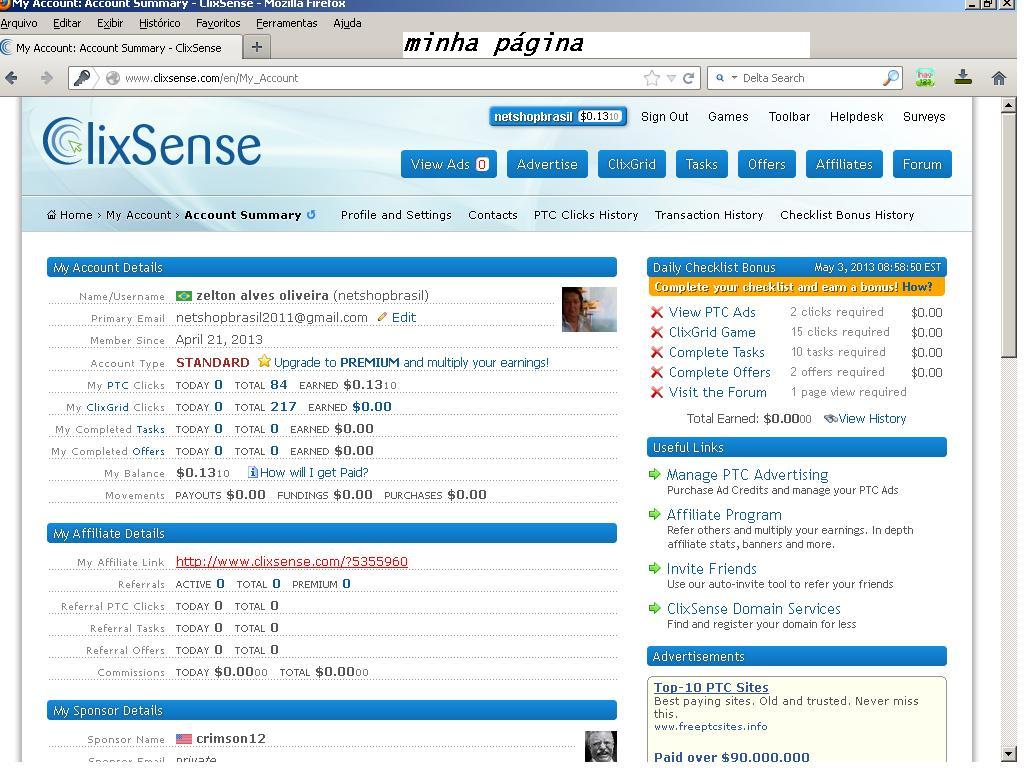This screenshot has height=768, width=1024.
Task: Open a new tab with the plus button
Action: pyautogui.click(x=257, y=47)
